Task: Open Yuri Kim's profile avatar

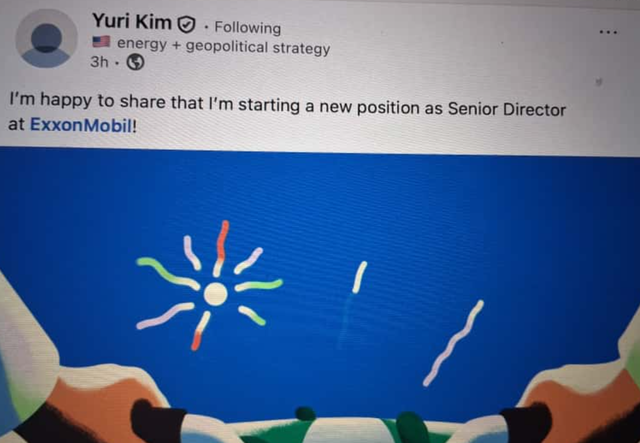Action: point(46,38)
